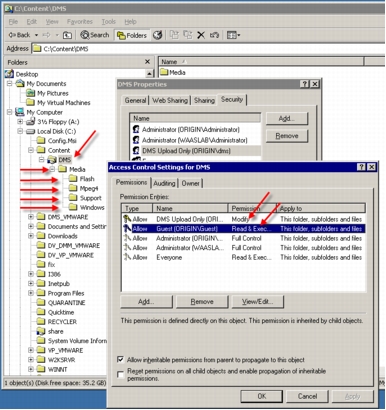
Task: Toggle Allow inheritable permissions from parent checkbox
Action: [x=120, y=360]
